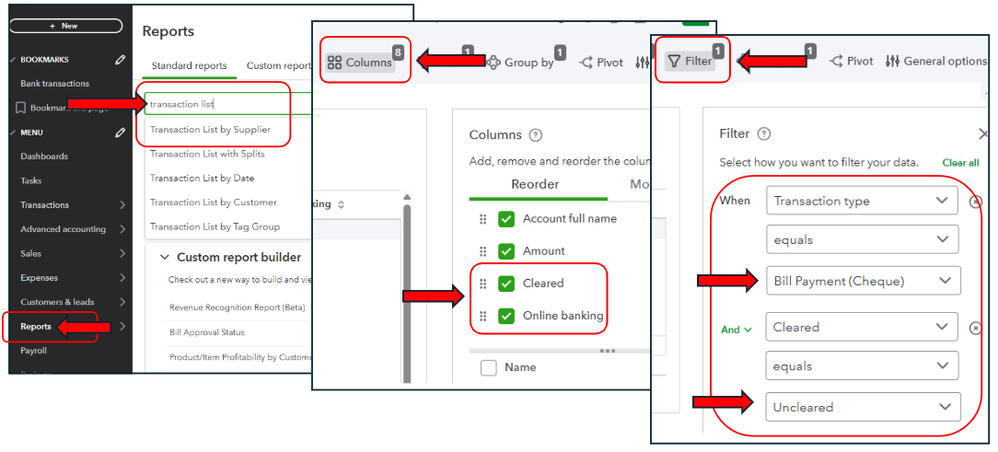Switch to the Standard reports tab
Image resolution: width=998 pixels, height=452 pixels.
click(x=189, y=66)
